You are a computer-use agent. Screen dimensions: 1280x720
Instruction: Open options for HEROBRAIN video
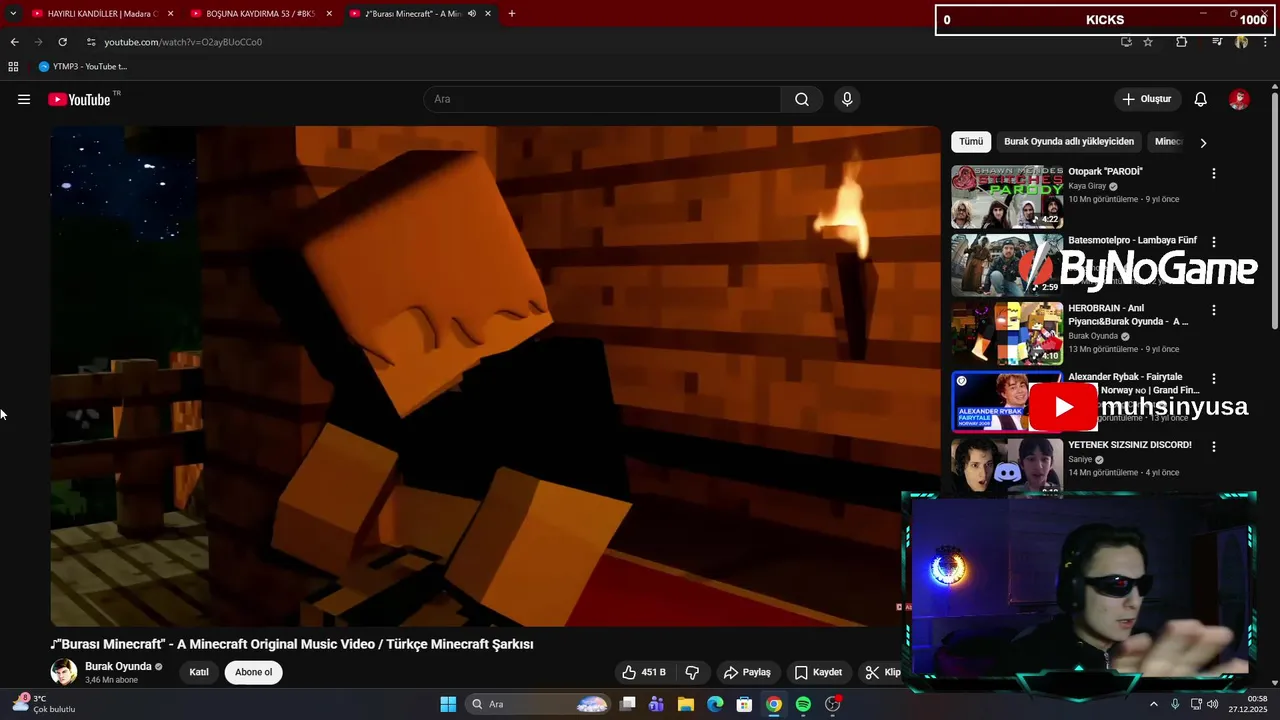pyautogui.click(x=1214, y=310)
